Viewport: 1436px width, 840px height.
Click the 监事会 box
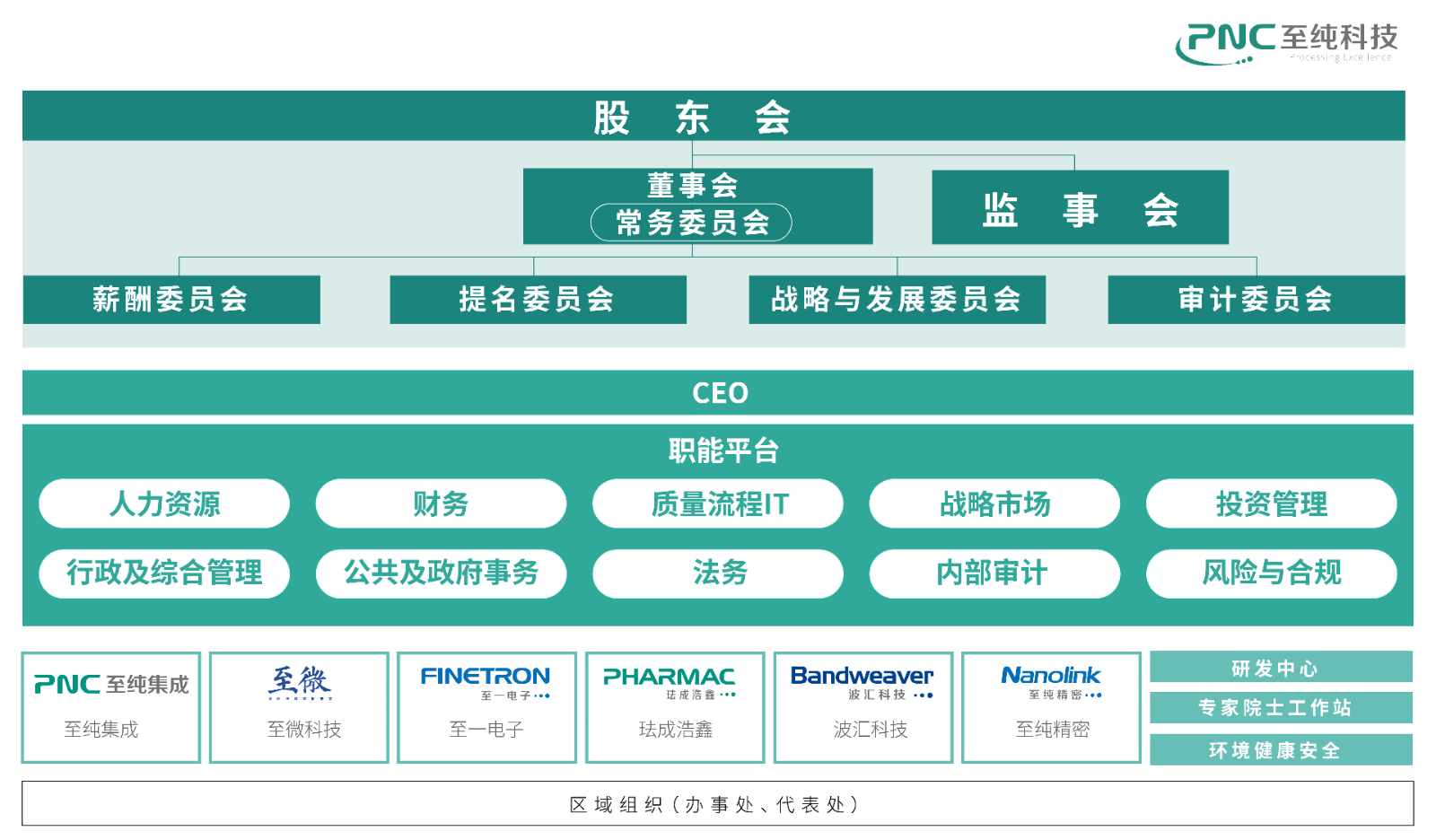pos(1080,208)
